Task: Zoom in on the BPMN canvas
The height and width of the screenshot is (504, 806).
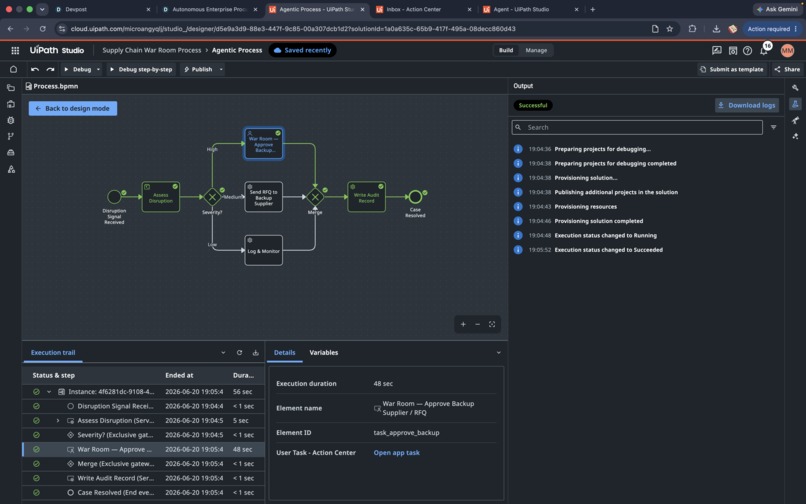Action: click(x=463, y=324)
